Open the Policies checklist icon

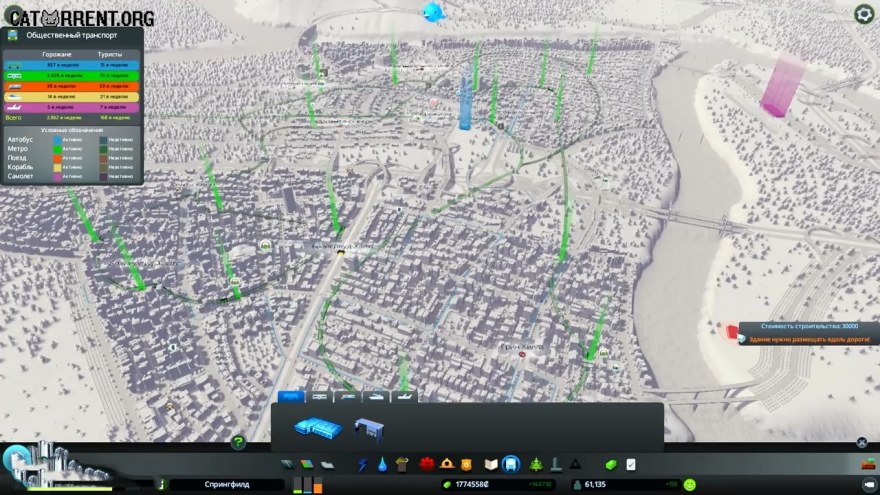tap(631, 465)
